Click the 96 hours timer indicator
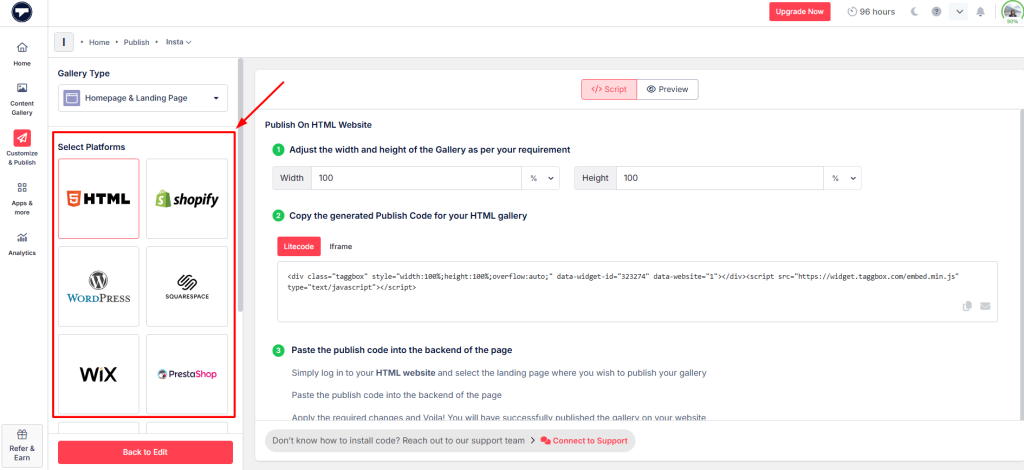Viewport: 1024px width, 470px height. [871, 12]
